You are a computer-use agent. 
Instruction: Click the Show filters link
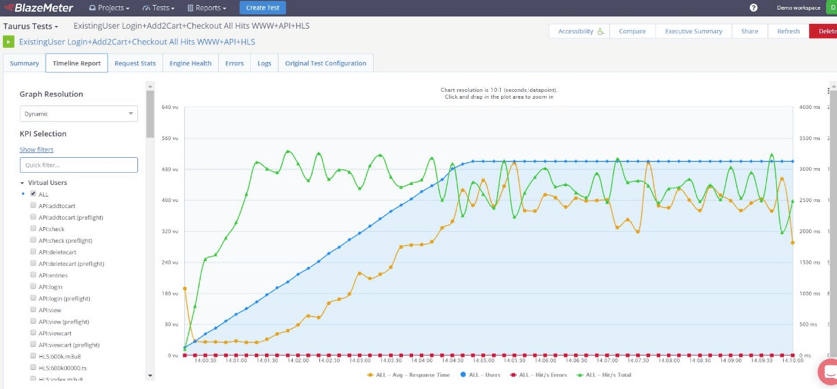(36, 149)
